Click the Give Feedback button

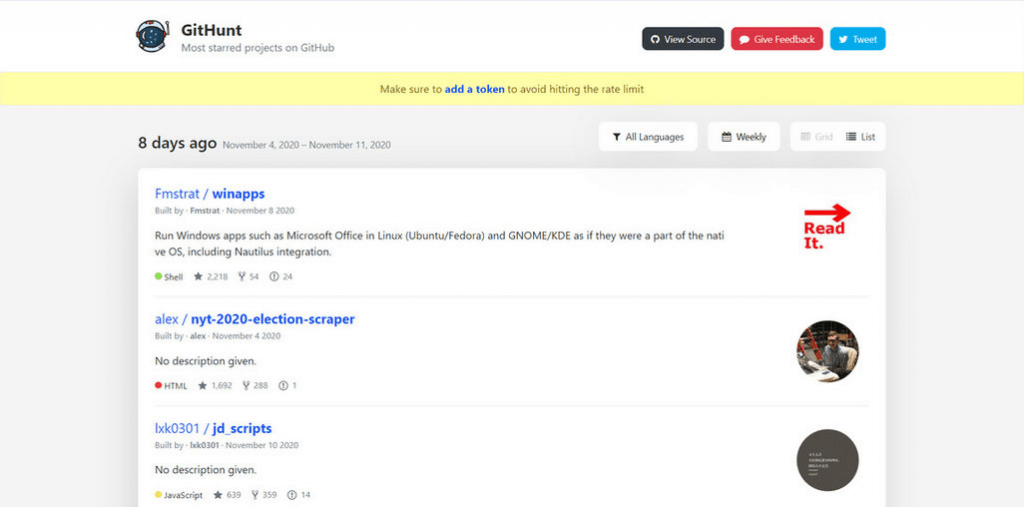777,39
